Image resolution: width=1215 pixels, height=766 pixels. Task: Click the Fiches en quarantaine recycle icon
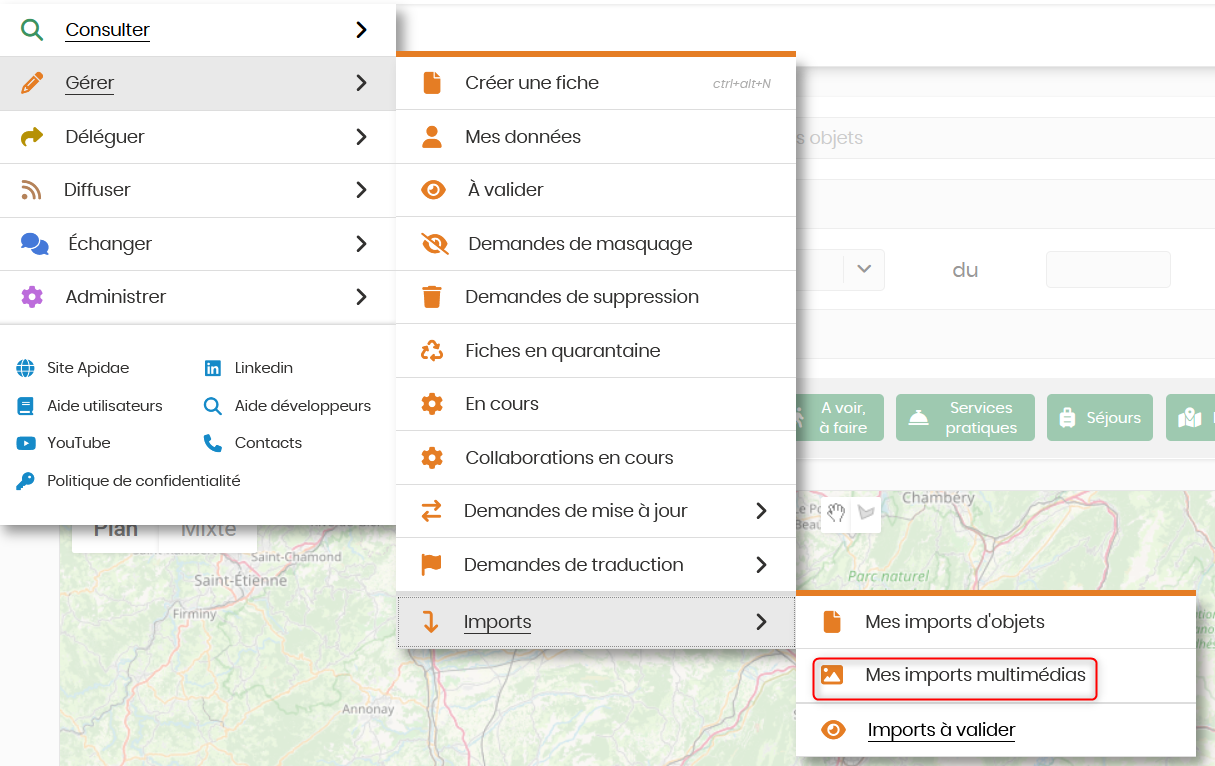[432, 351]
